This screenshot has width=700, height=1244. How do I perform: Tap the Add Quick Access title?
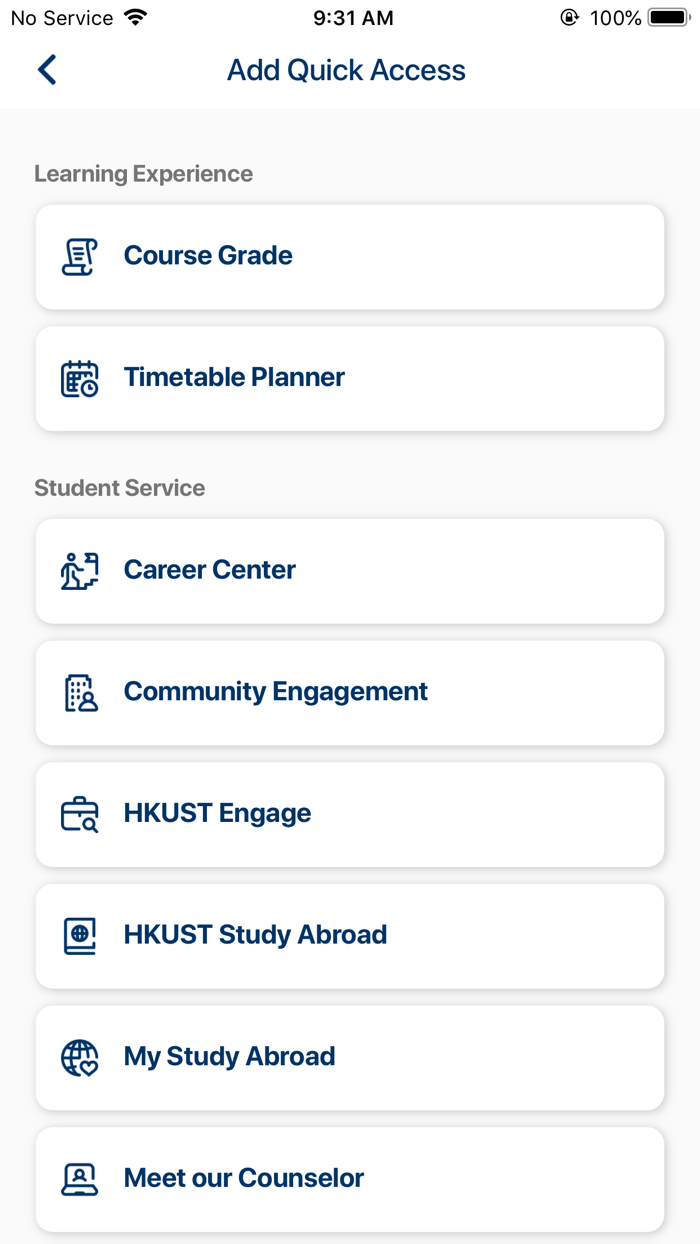(x=346, y=70)
